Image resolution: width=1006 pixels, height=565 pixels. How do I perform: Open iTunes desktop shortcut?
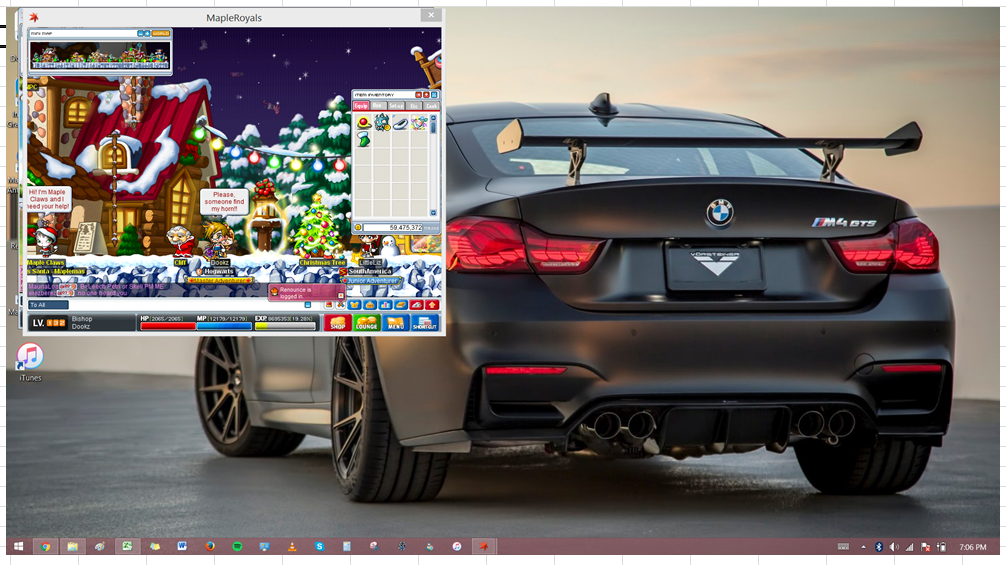point(30,357)
